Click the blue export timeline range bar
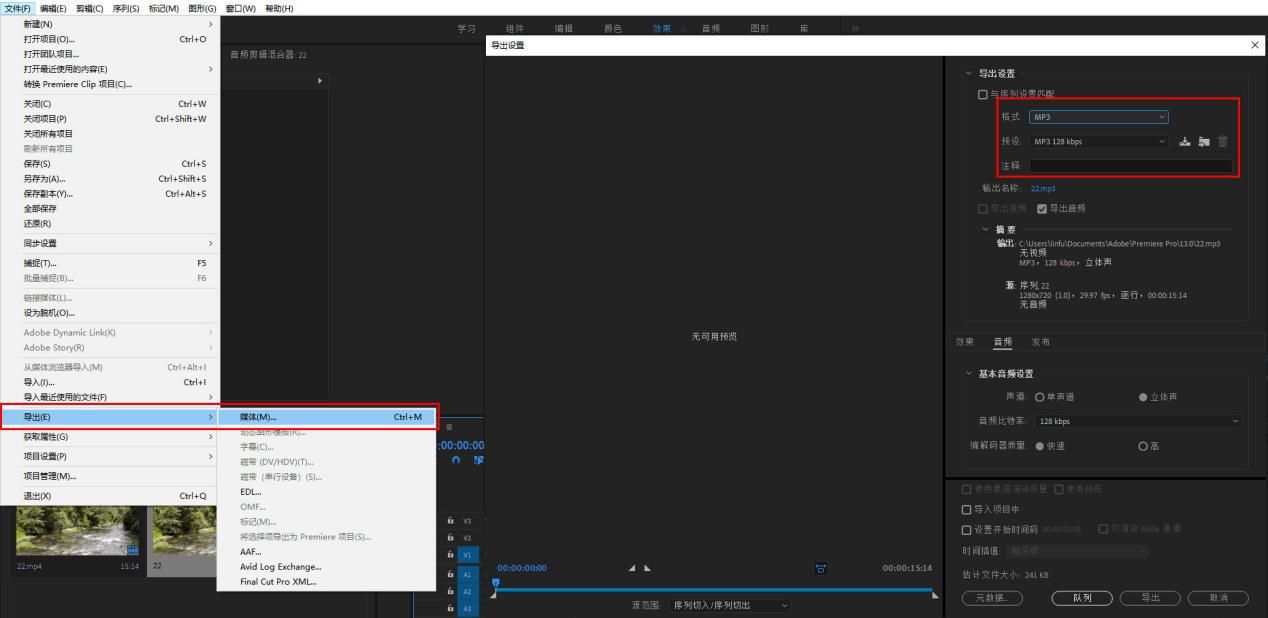The image size is (1268, 618). point(713,590)
